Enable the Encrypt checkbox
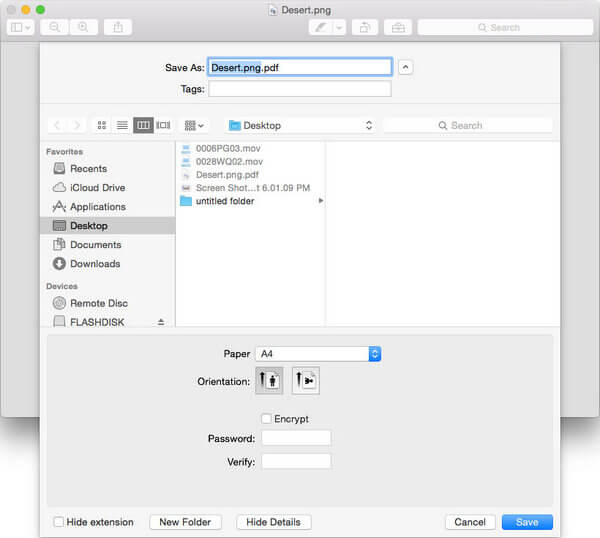Viewport: 600px width, 538px height. [x=266, y=419]
